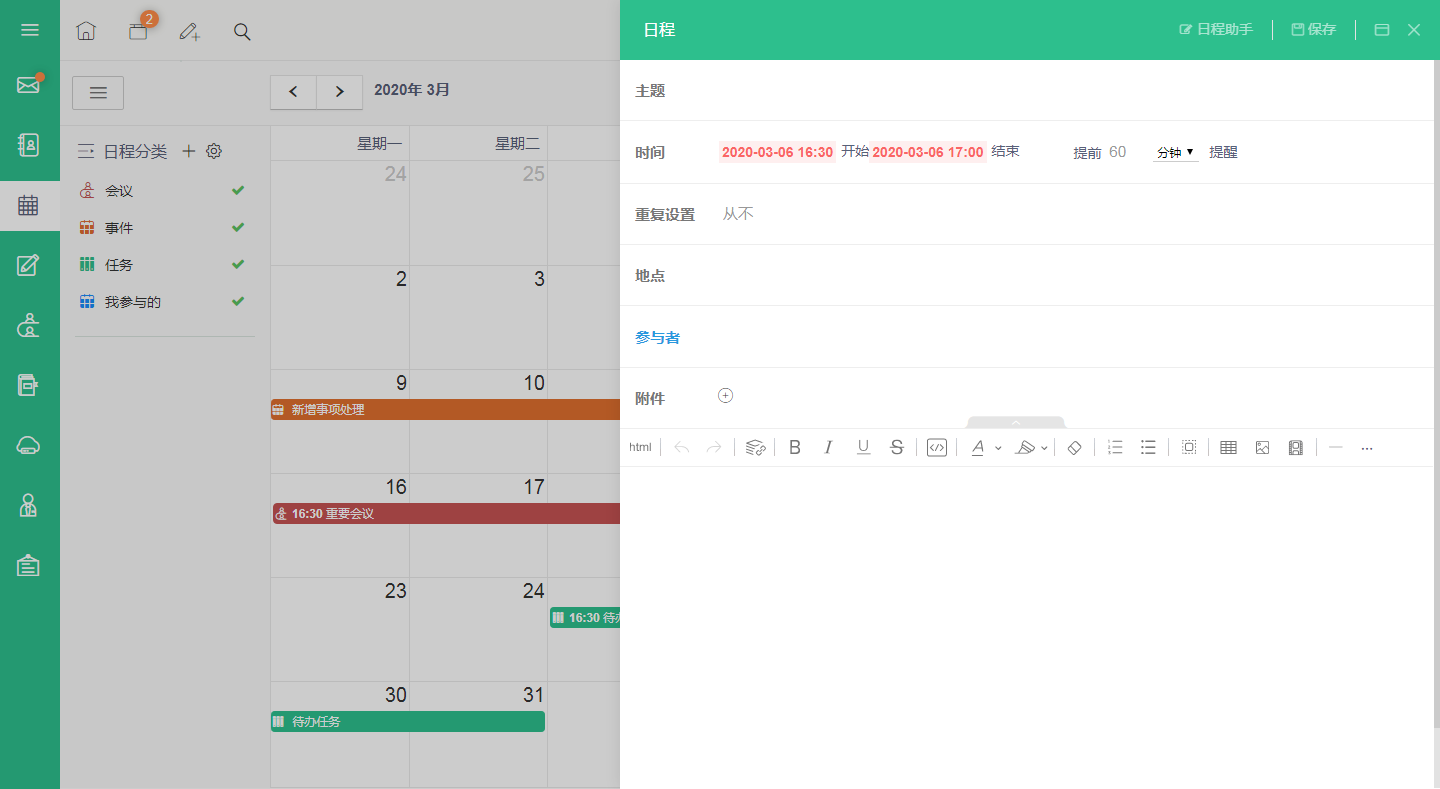The image size is (1440, 789).
Task: Insert a table in the editor
Action: (1228, 447)
